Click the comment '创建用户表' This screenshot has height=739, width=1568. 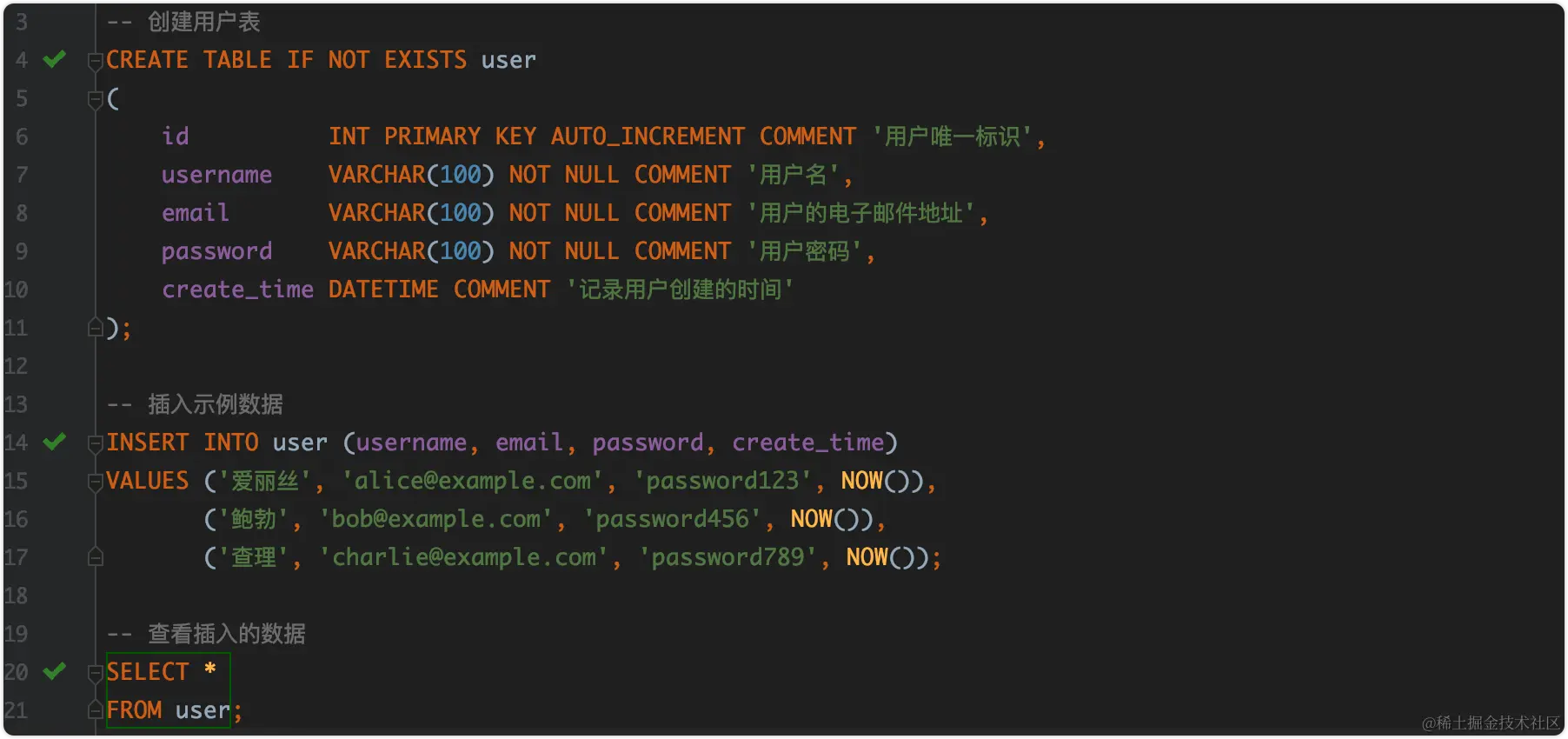pos(203,22)
